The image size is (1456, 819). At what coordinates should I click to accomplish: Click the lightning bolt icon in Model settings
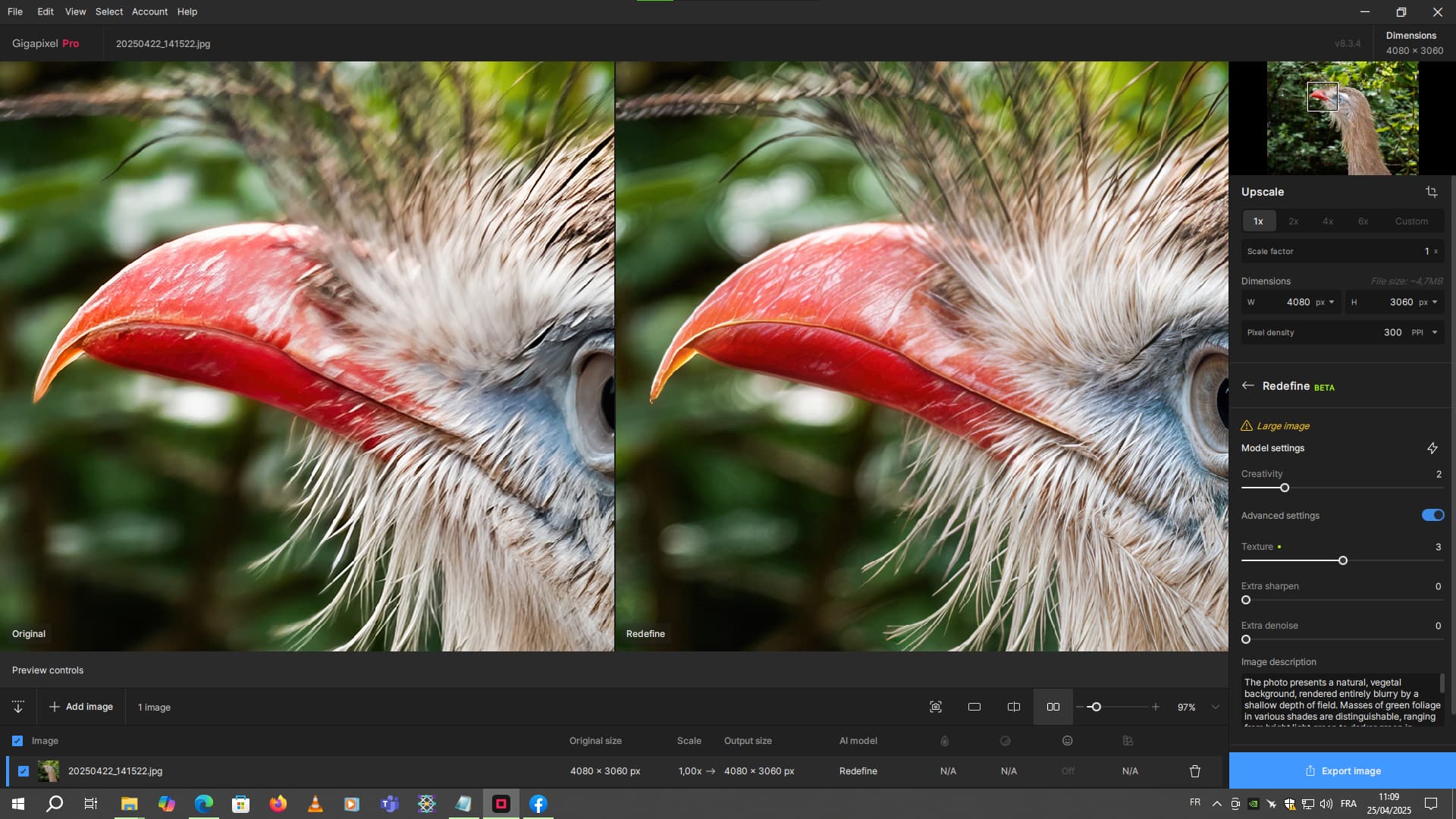pyautogui.click(x=1432, y=448)
